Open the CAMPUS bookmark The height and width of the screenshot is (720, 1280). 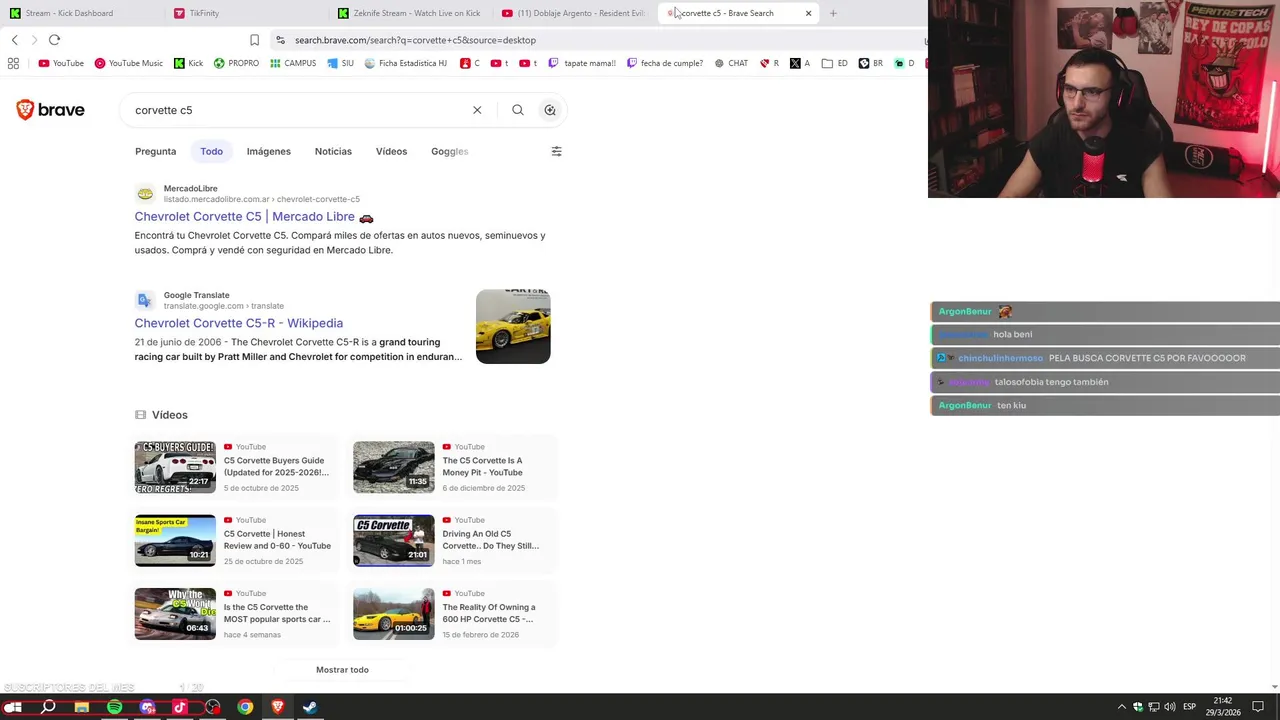pos(292,63)
